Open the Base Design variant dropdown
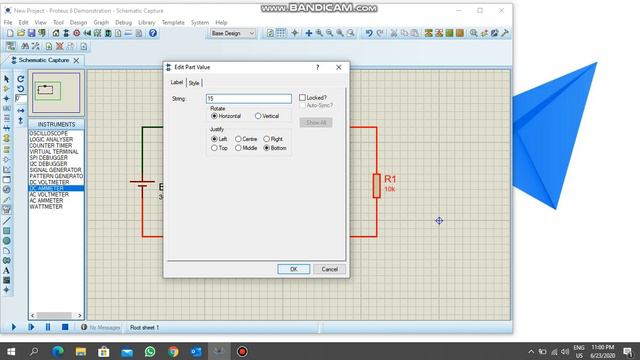This screenshot has height=360, width=640. click(233, 33)
